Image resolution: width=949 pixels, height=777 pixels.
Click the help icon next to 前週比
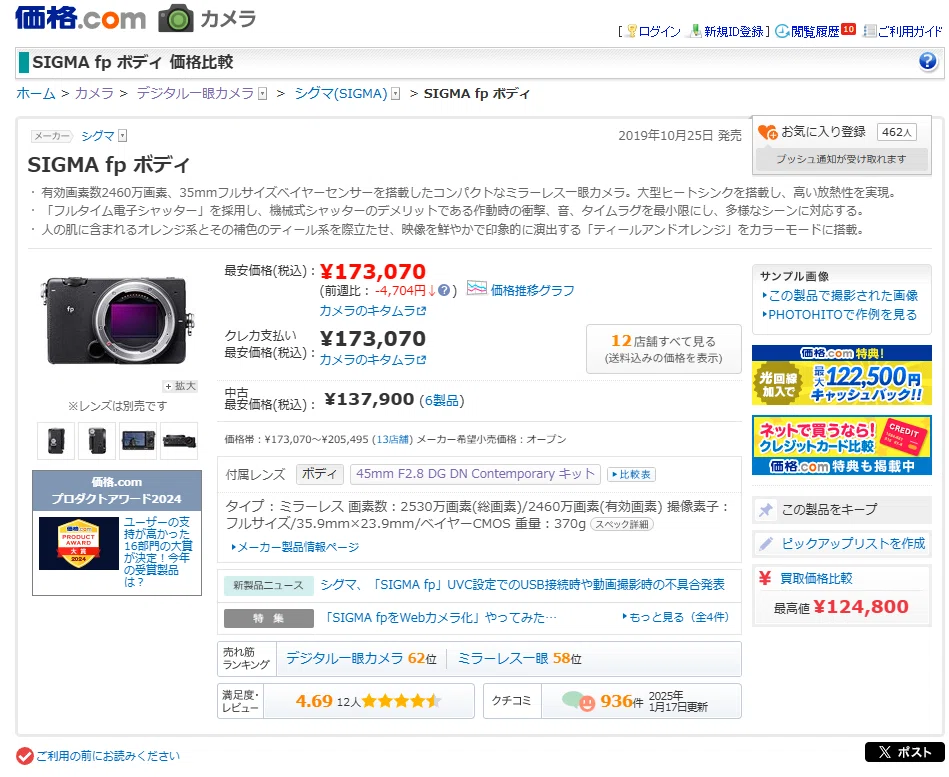click(444, 290)
